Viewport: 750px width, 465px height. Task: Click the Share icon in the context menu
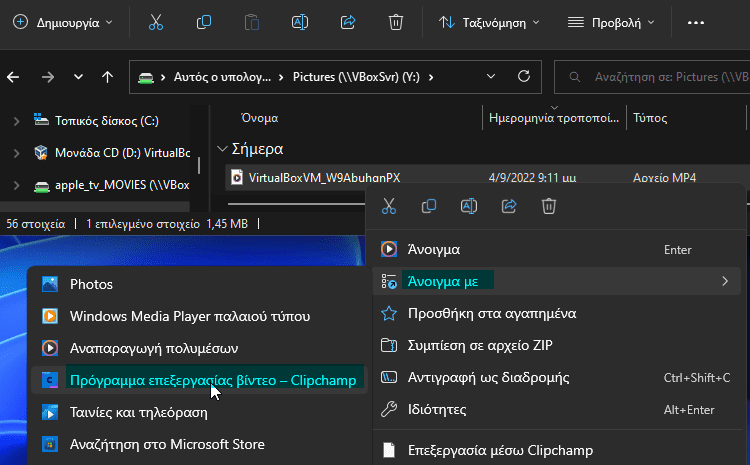click(509, 206)
